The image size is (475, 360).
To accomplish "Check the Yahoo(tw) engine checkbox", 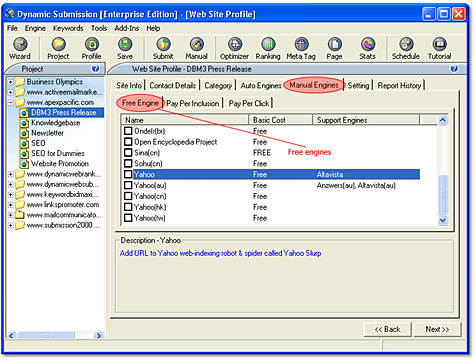I will (128, 218).
